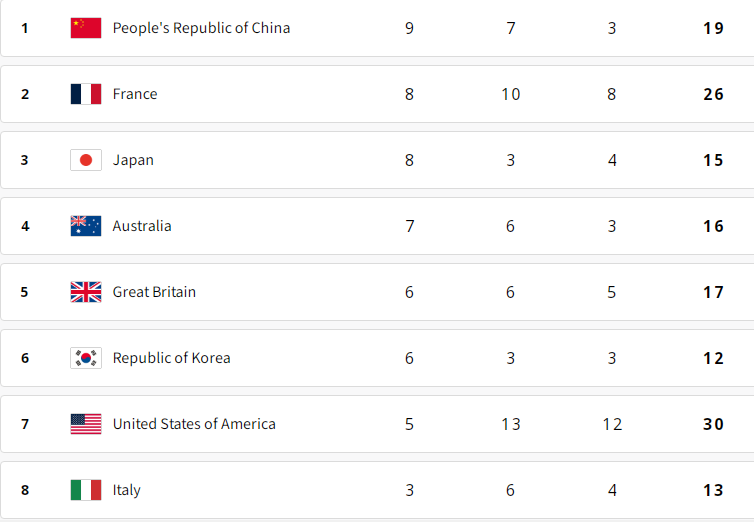Click United States total medal count 30

point(713,424)
